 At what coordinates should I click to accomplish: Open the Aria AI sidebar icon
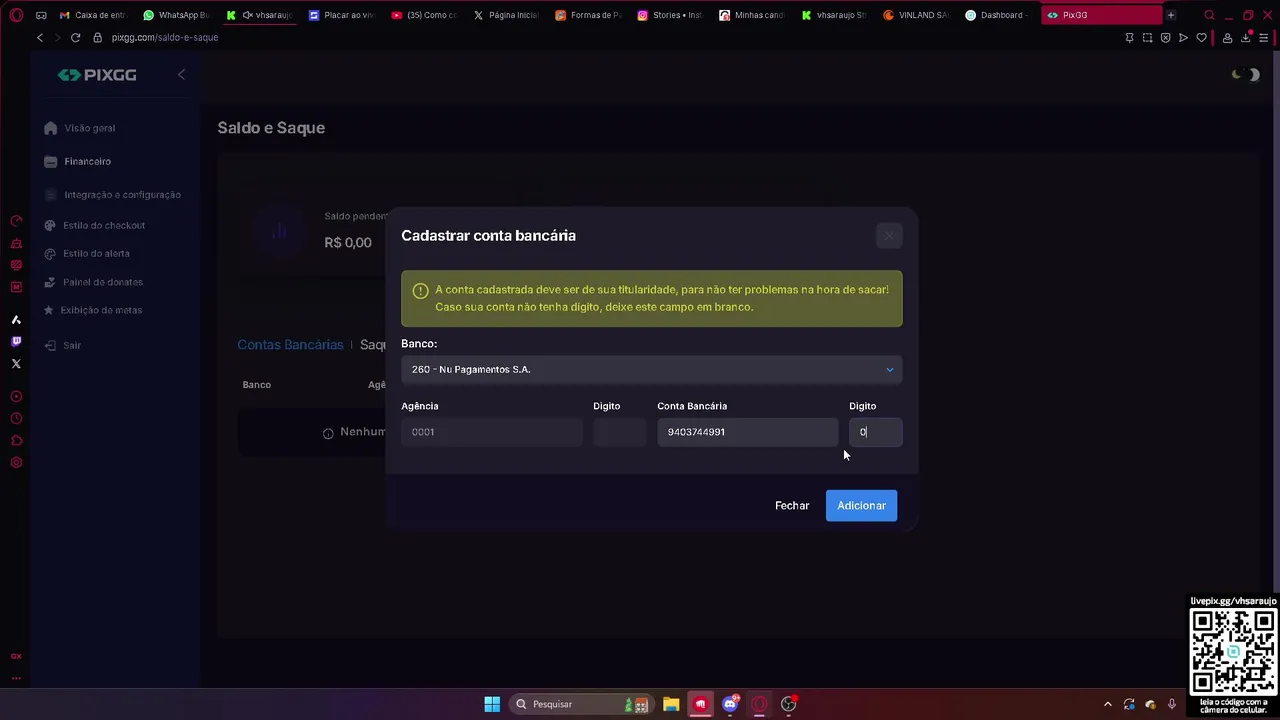point(16,320)
